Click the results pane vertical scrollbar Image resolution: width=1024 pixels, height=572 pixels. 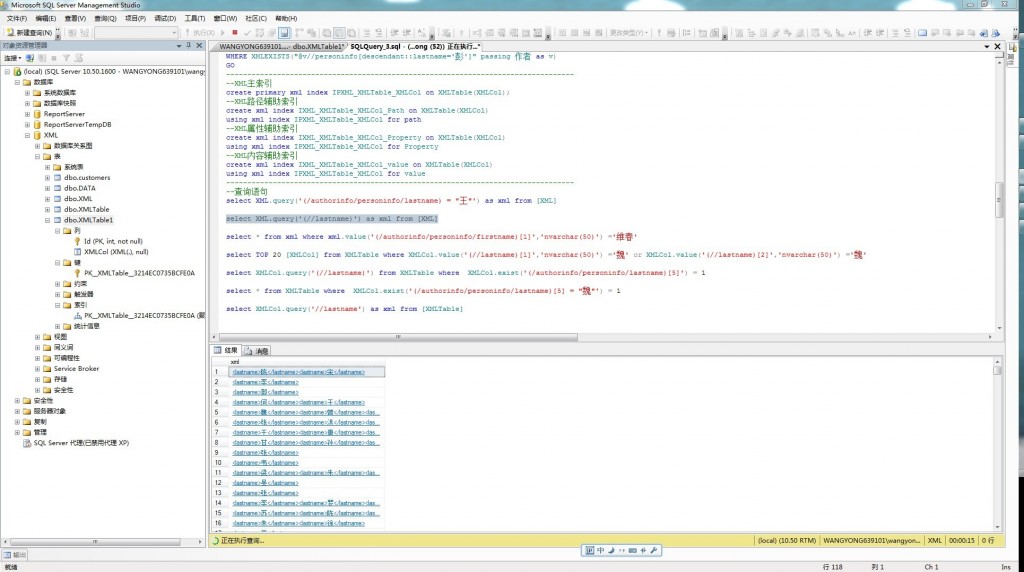pos(997,444)
